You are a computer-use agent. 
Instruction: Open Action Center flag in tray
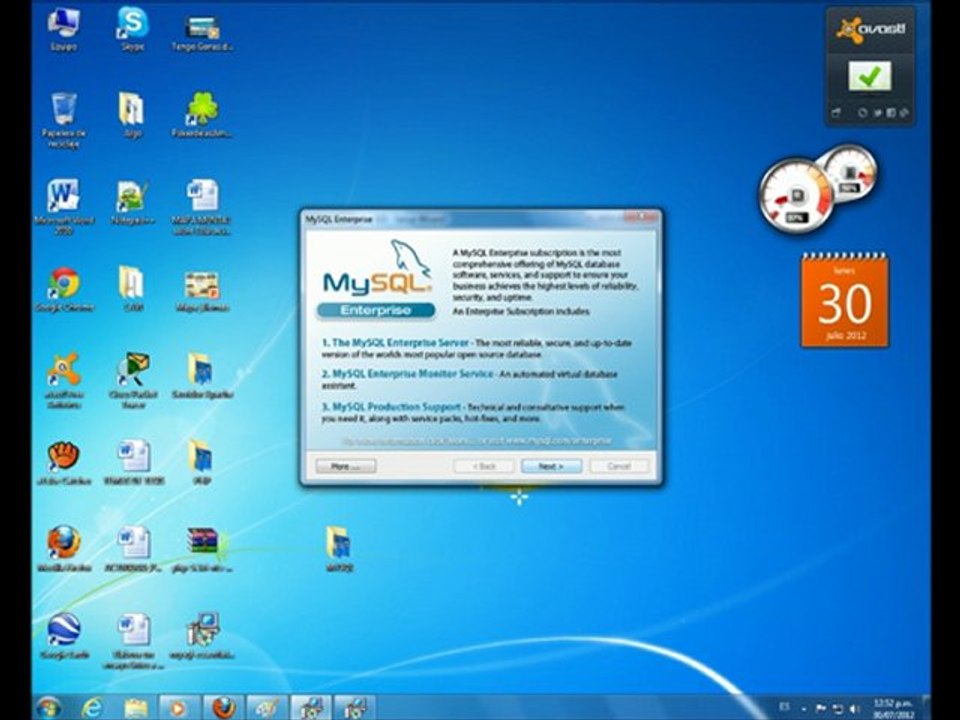[821, 708]
